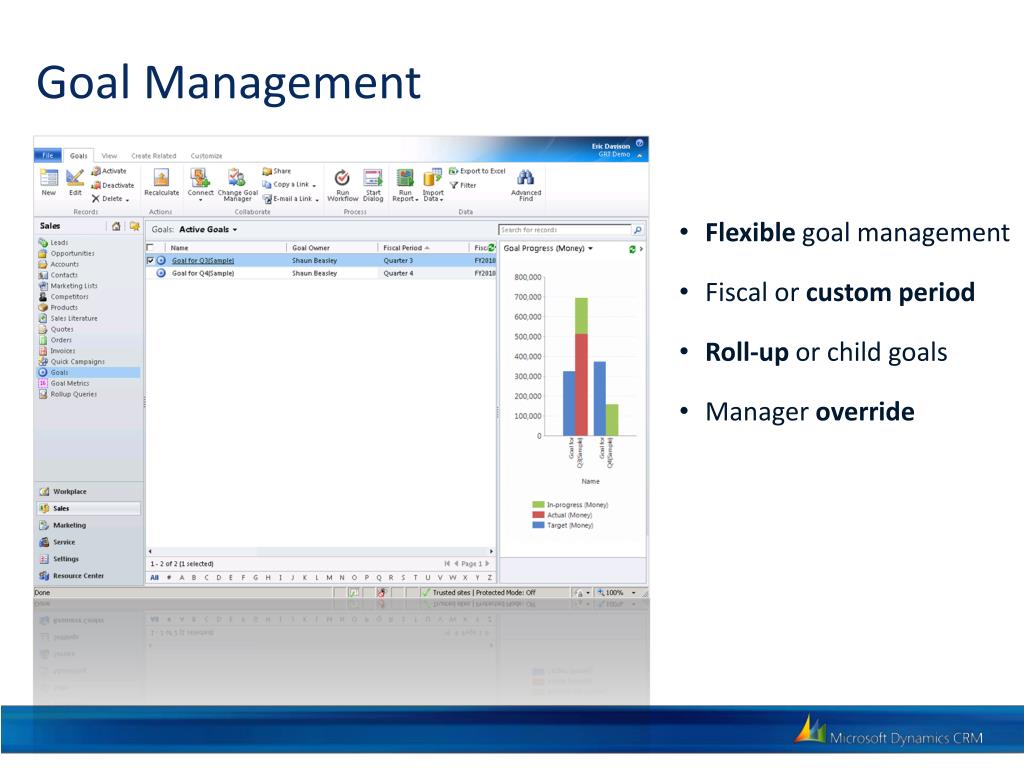The image size is (1024, 768).
Task: Click the Share button
Action: tap(277, 171)
